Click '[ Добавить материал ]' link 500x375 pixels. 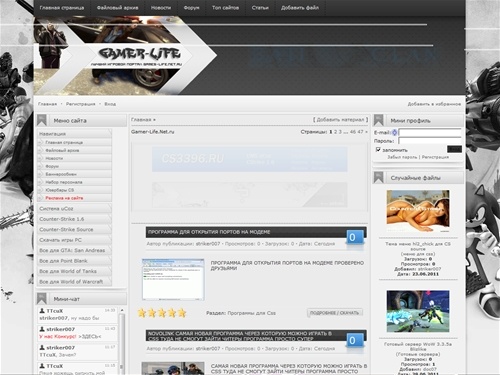point(340,120)
